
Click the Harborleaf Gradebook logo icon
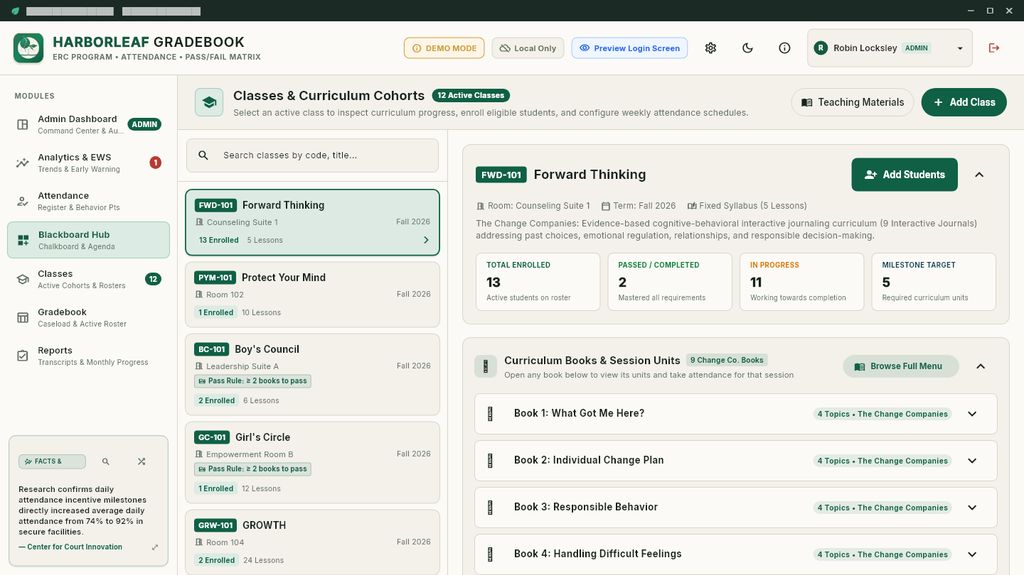point(28,48)
